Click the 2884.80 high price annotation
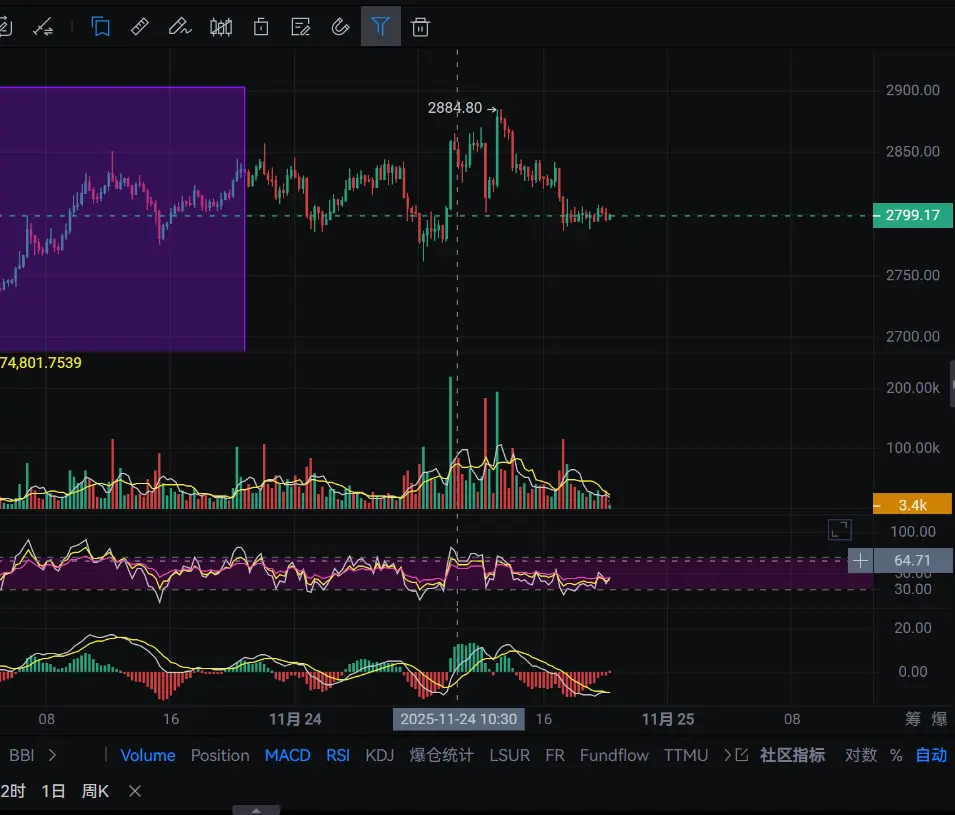 tap(455, 108)
